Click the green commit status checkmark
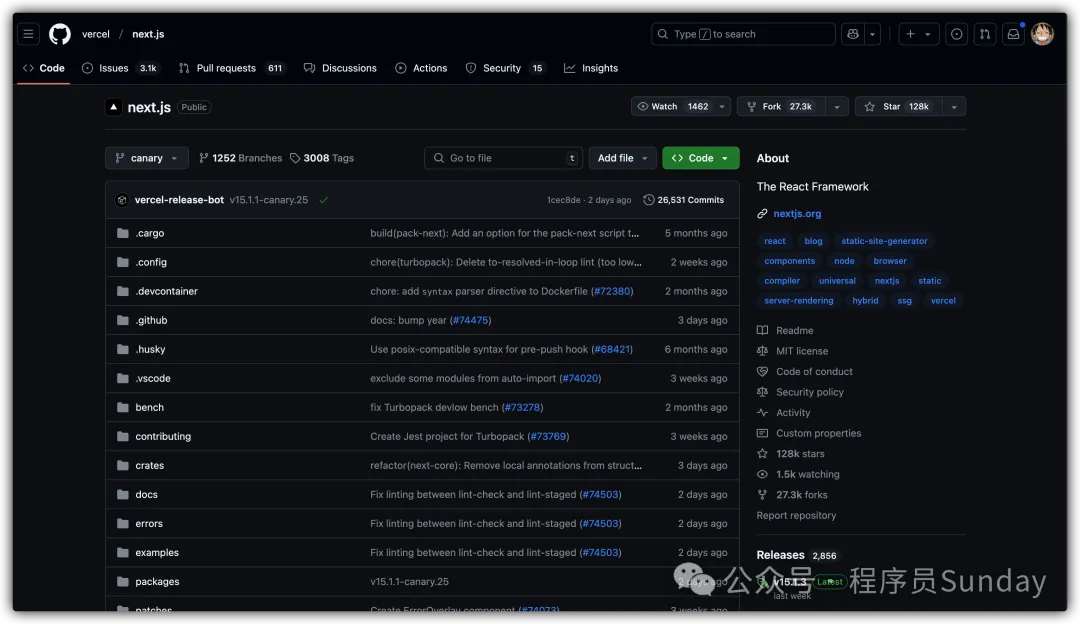The height and width of the screenshot is (624, 1080). click(324, 200)
